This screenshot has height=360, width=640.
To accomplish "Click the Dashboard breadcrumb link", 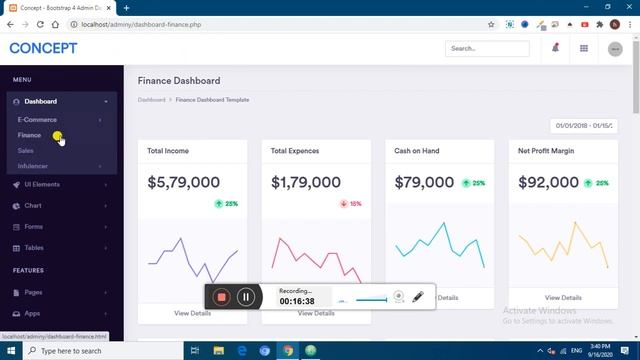I will pos(151,100).
